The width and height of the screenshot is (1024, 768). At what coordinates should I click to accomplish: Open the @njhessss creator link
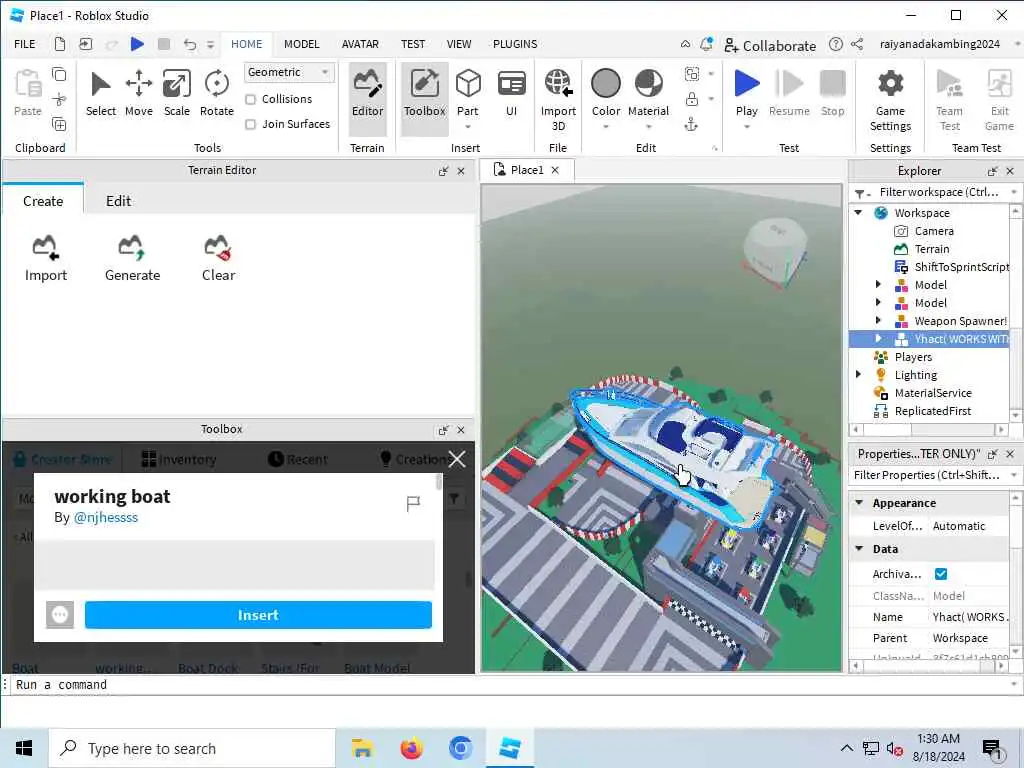pyautogui.click(x=106, y=517)
